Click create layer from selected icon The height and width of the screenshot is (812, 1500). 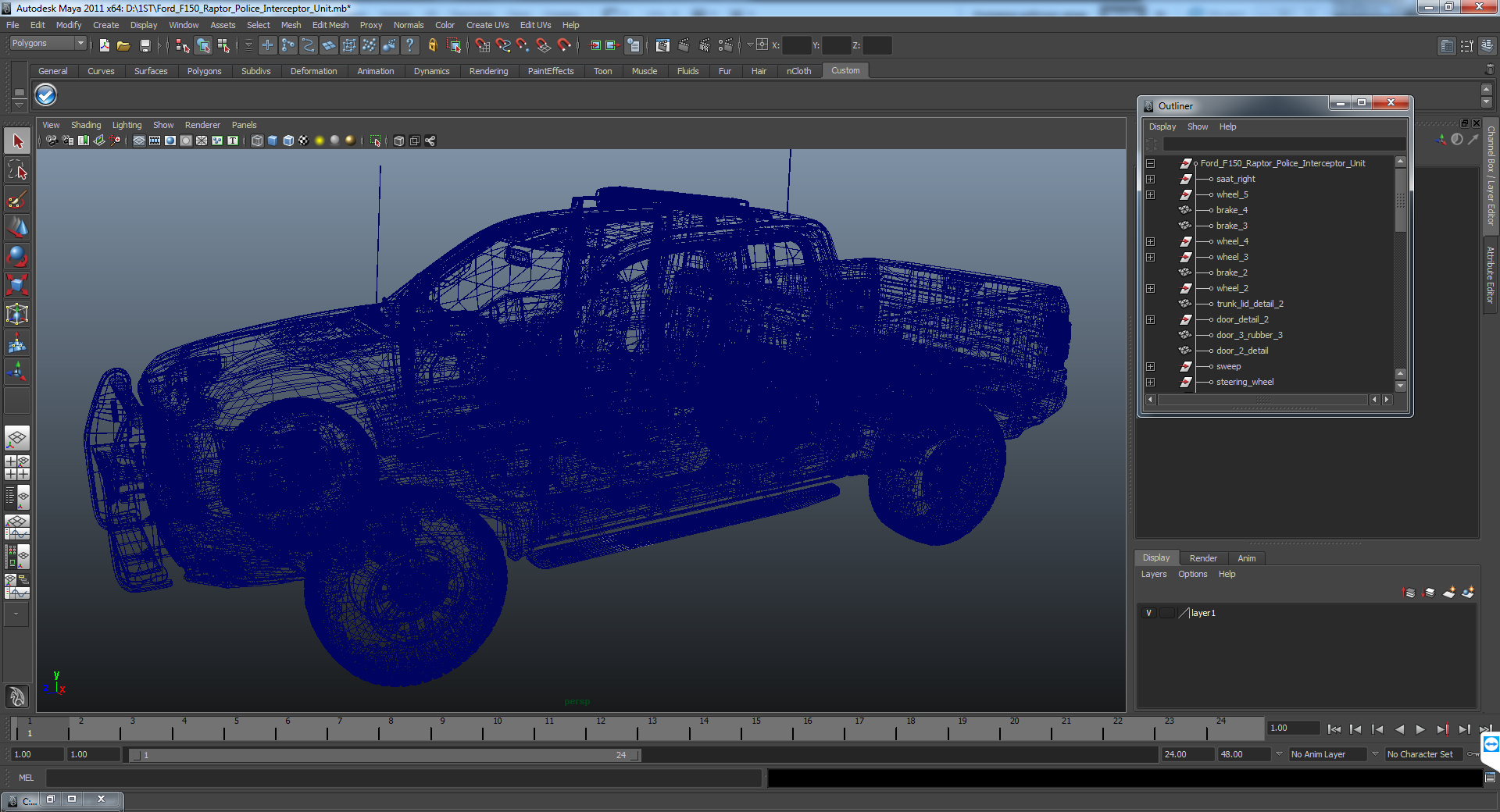1468,593
